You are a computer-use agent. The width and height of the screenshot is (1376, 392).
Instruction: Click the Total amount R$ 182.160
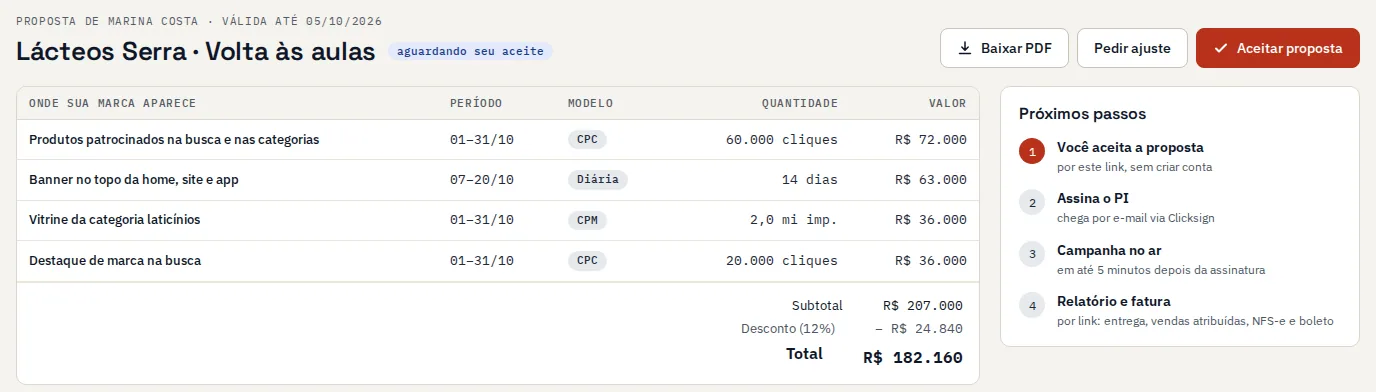(x=913, y=357)
